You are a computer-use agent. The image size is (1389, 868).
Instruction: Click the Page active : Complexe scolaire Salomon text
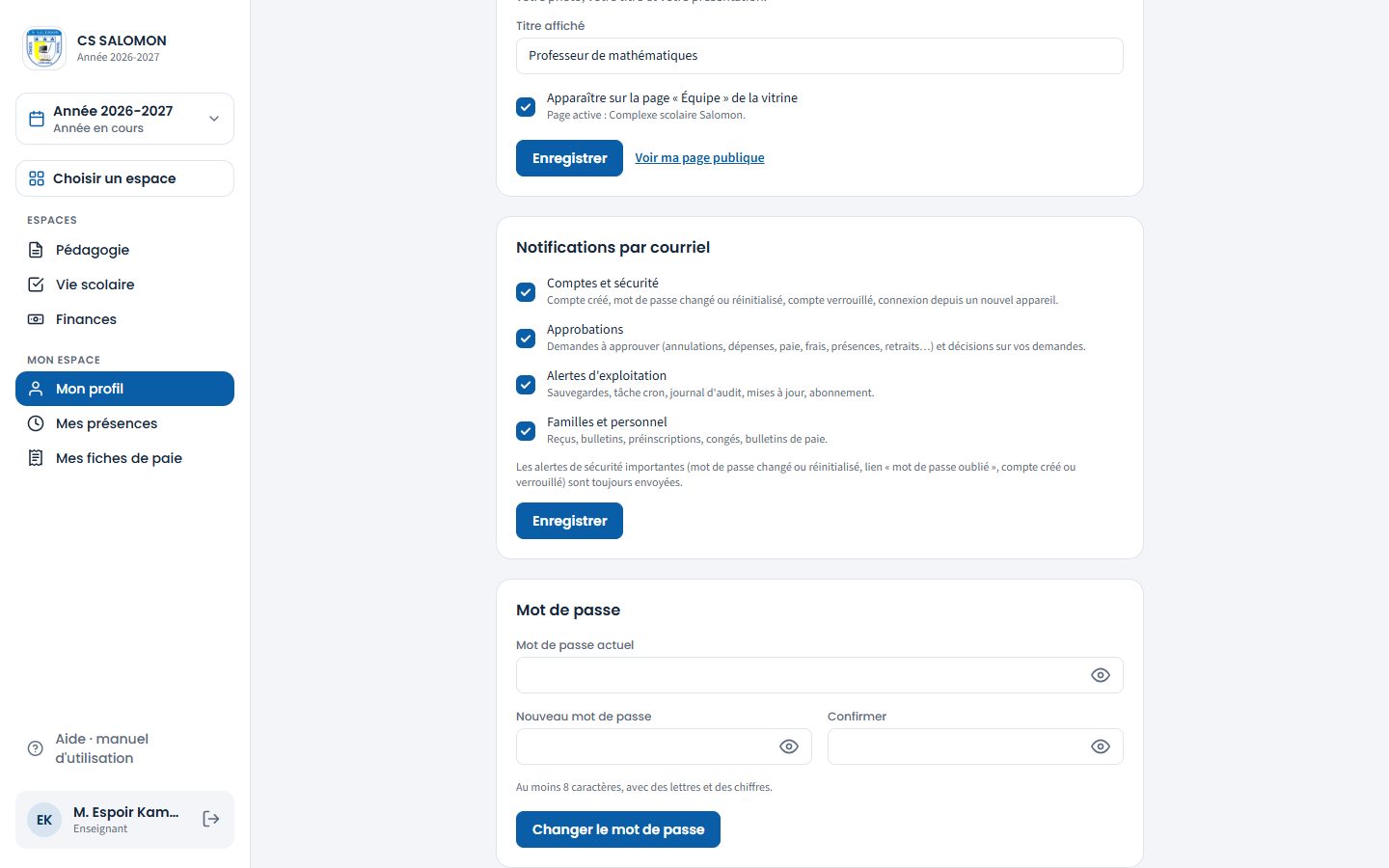[646, 116]
